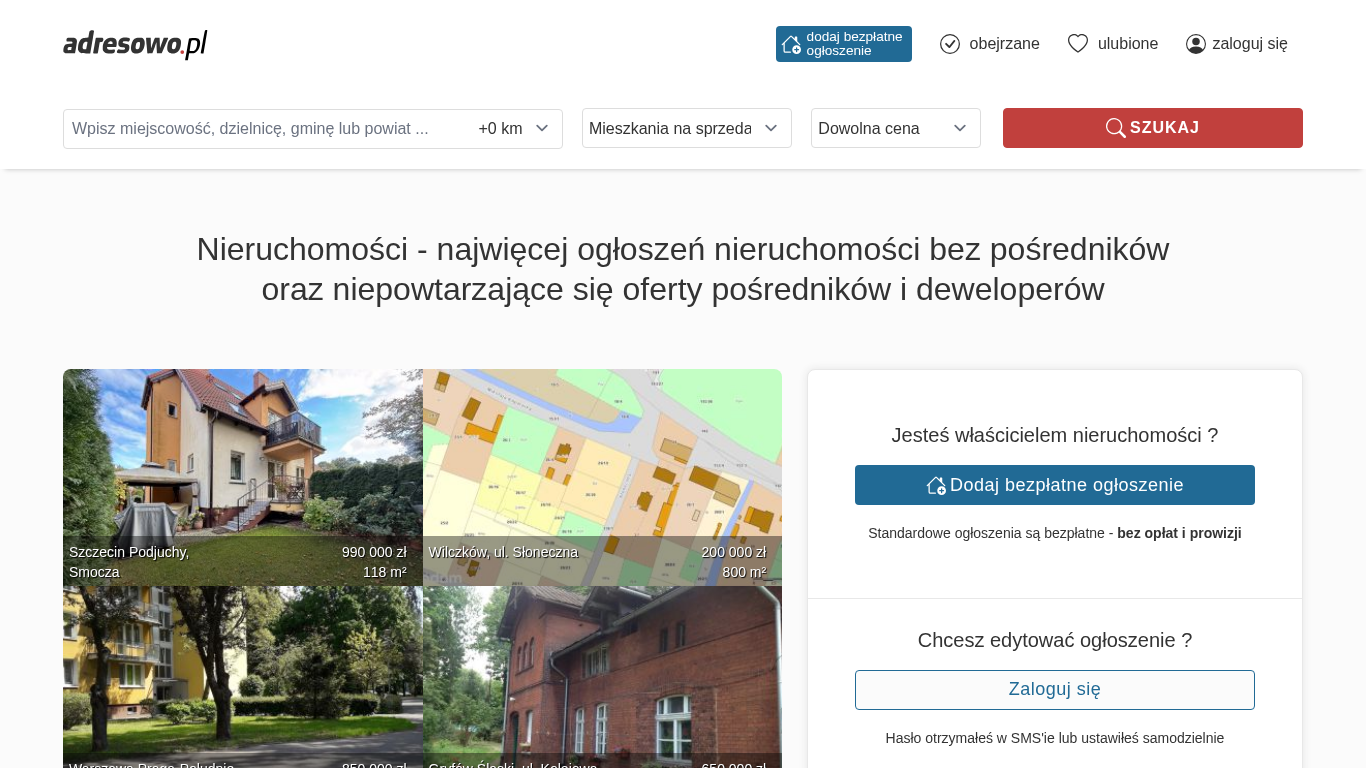Open the obejrzane viewed listings page
1366x768 pixels.
pos(1003,44)
